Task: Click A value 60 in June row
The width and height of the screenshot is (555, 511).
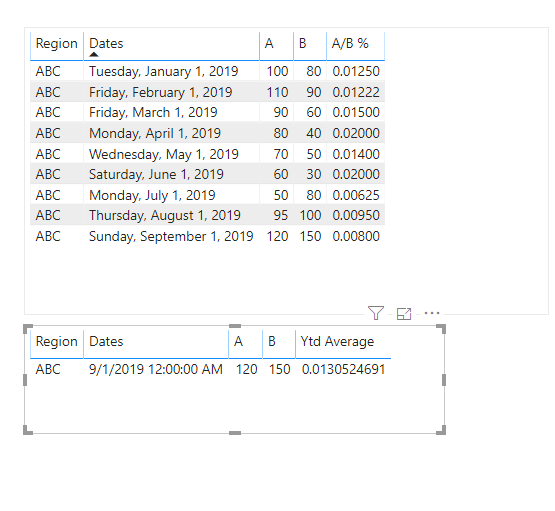Action: pyautogui.click(x=281, y=174)
